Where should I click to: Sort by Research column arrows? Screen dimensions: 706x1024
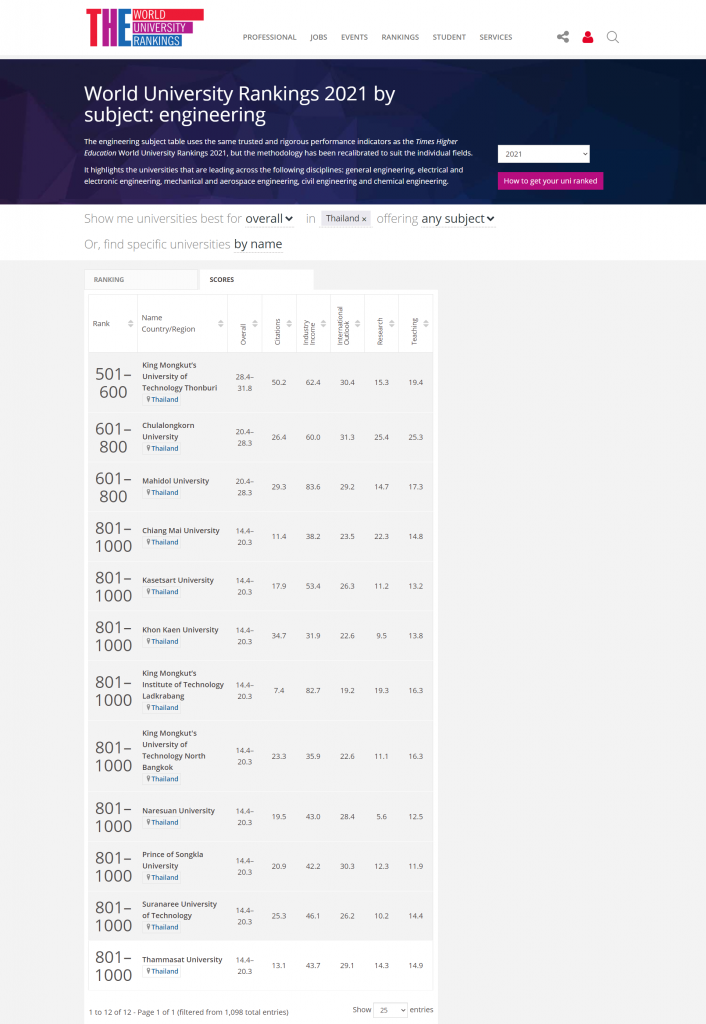[x=392, y=324]
